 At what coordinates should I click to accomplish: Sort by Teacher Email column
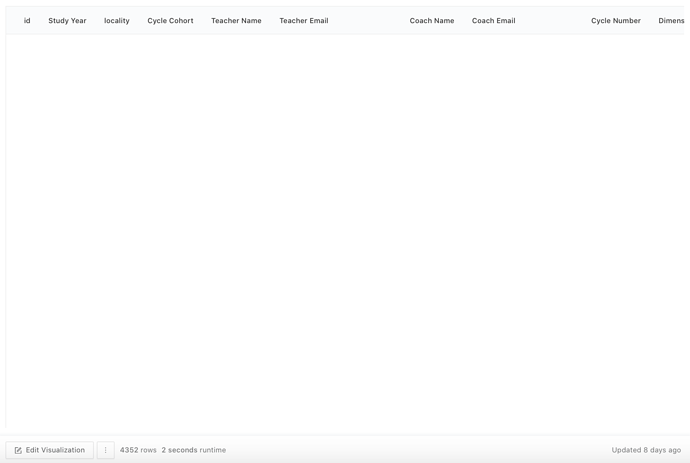coord(304,21)
